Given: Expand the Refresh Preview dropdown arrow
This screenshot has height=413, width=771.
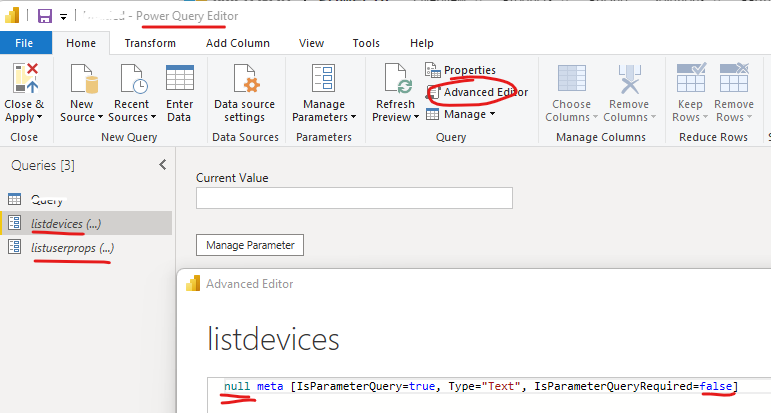Looking at the screenshot, I should click(x=416, y=117).
